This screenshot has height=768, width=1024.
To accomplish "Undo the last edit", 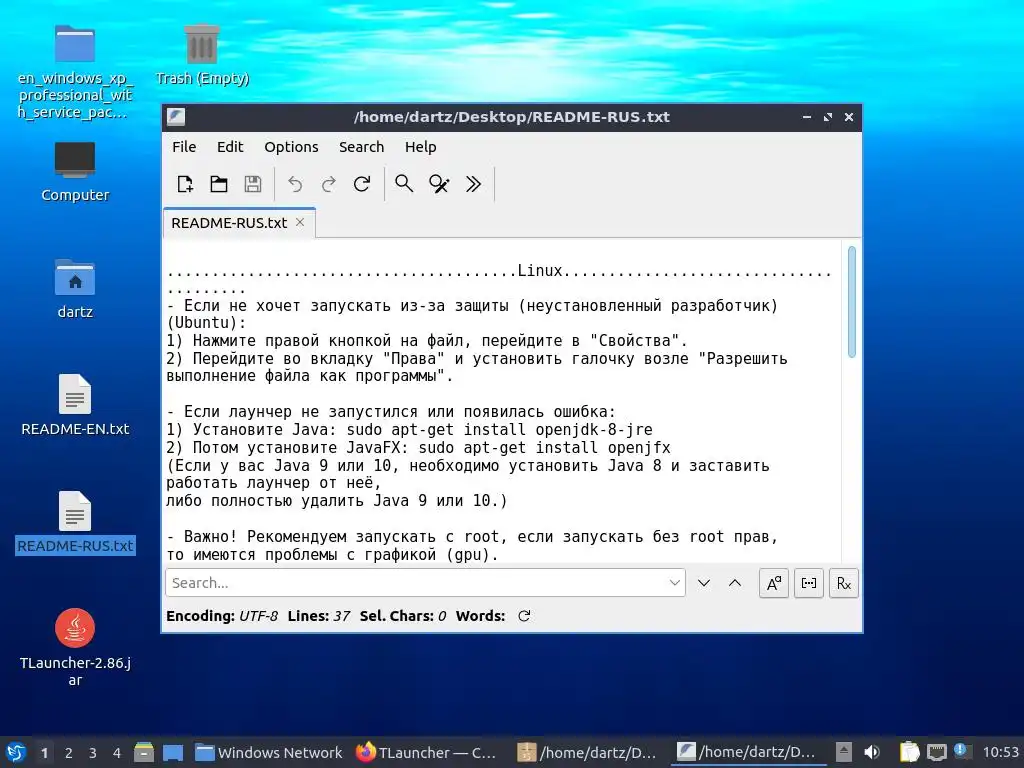I will coord(295,184).
